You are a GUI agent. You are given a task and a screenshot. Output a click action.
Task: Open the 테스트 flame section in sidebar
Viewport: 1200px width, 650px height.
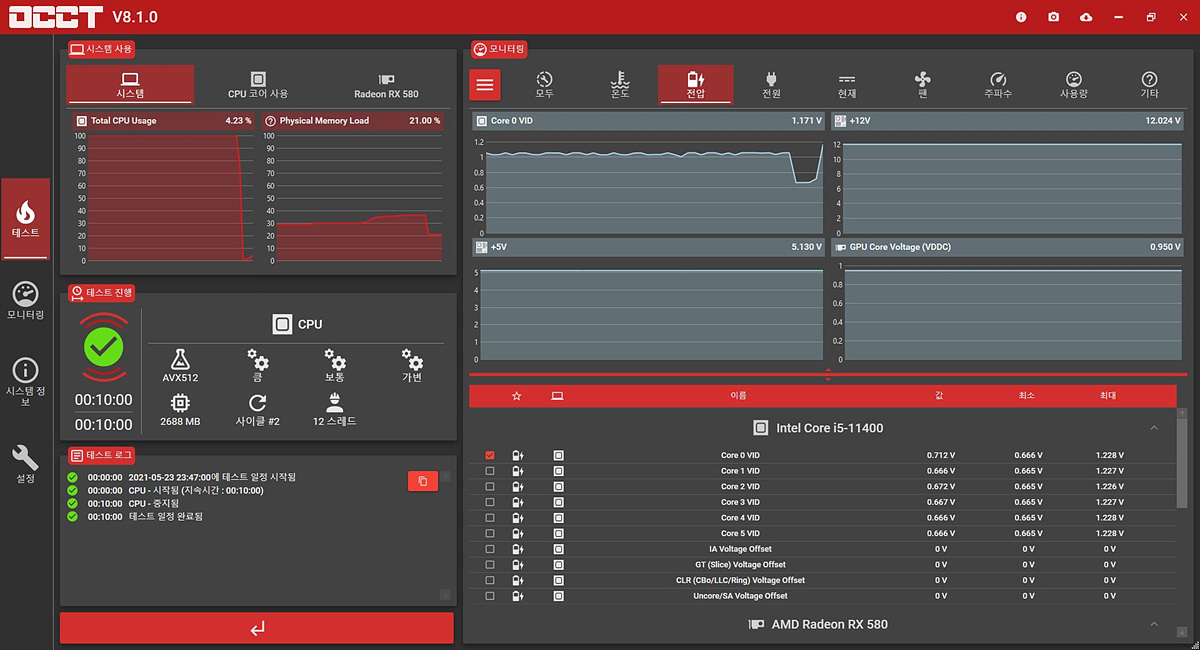pyautogui.click(x=25, y=219)
